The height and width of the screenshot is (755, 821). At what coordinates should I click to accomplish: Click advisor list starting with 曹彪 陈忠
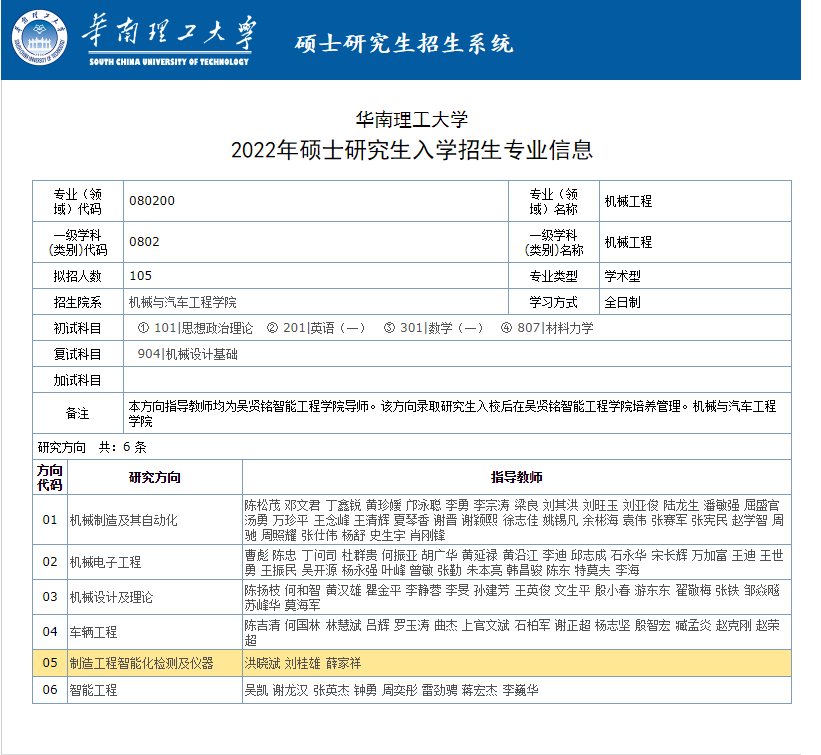(x=514, y=562)
